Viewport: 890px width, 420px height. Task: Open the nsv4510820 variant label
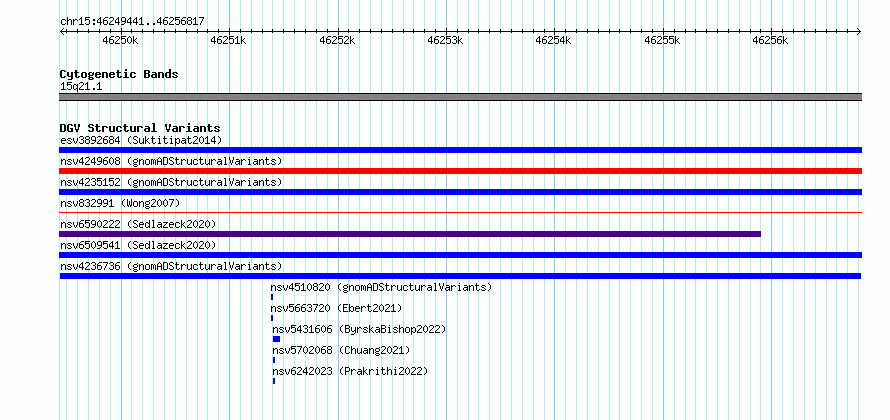click(x=381, y=287)
